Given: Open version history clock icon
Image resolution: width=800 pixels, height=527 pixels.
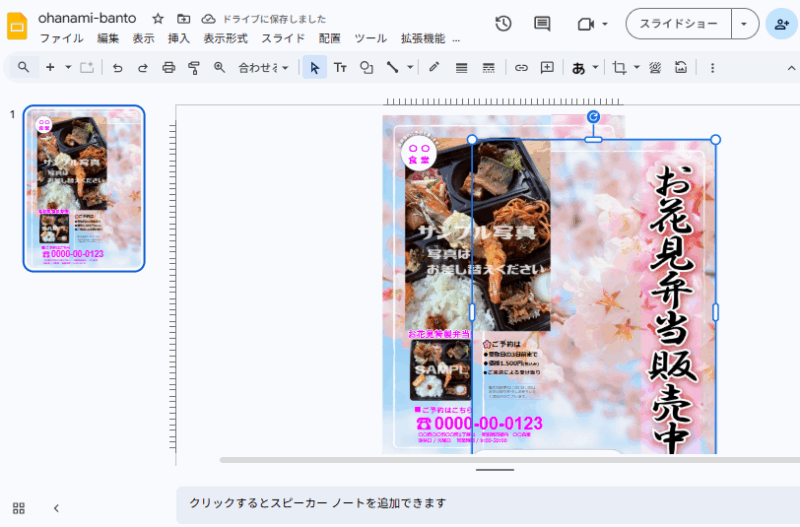Looking at the screenshot, I should coord(503,24).
